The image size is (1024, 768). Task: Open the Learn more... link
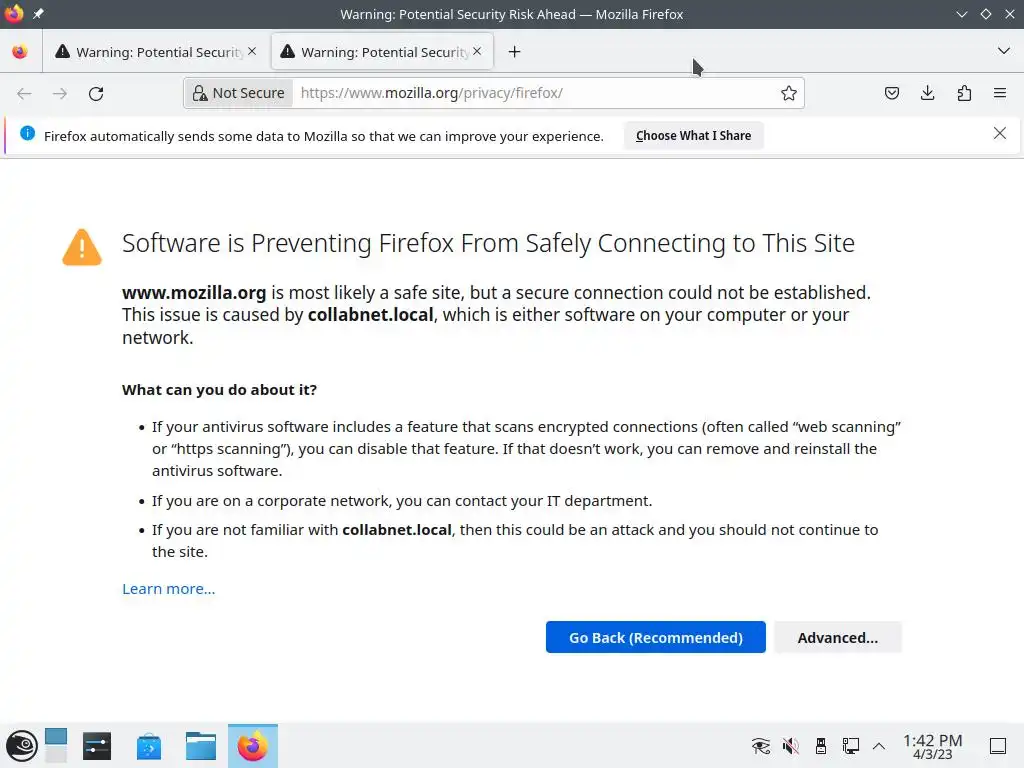click(168, 588)
